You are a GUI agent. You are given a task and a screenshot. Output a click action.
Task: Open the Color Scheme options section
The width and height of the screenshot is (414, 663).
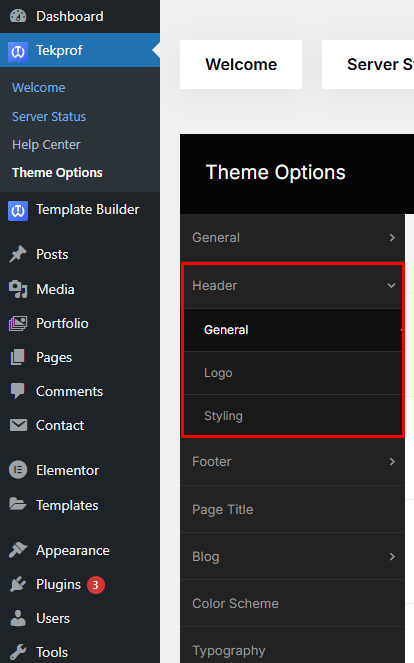coord(292,603)
